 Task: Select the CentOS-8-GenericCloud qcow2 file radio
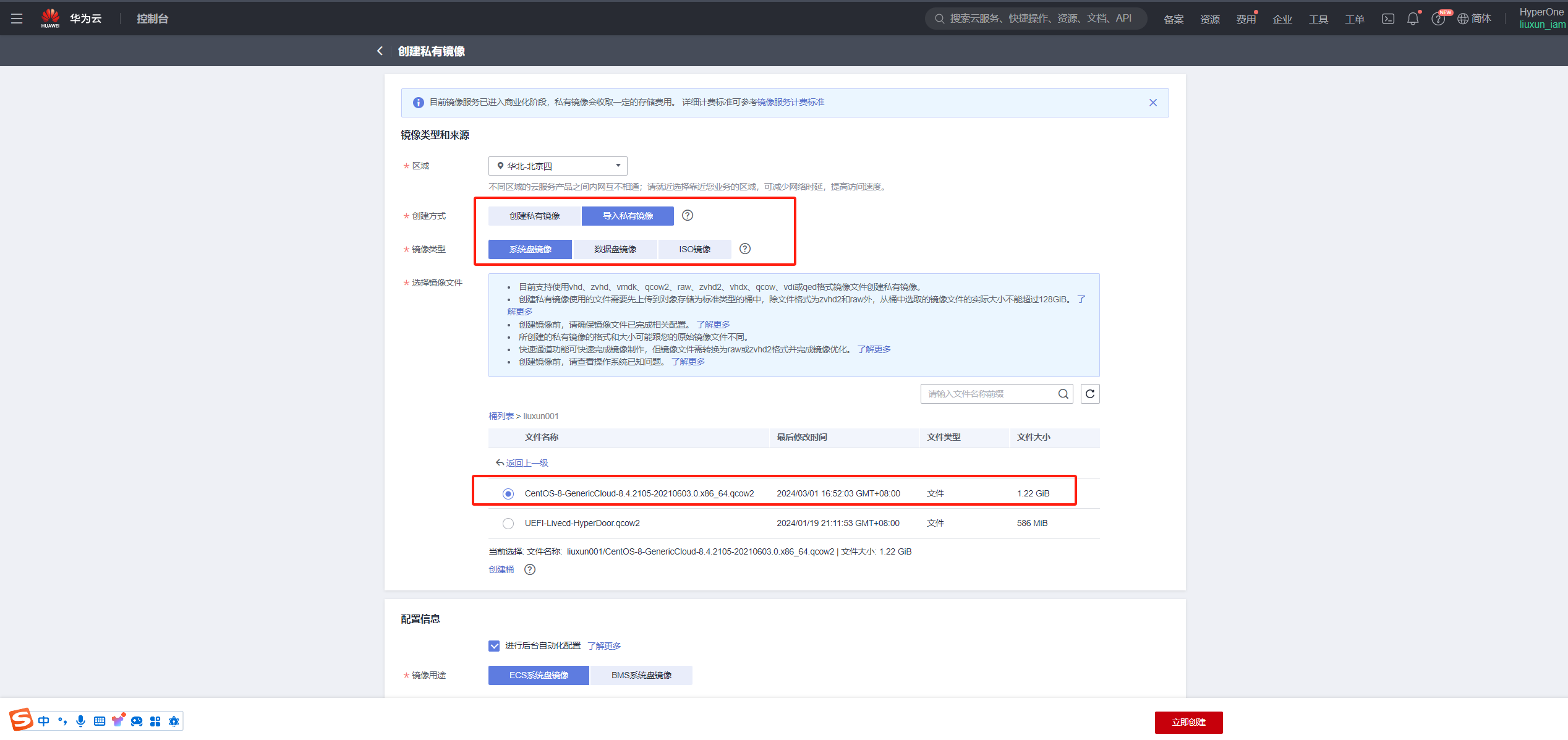click(x=508, y=493)
